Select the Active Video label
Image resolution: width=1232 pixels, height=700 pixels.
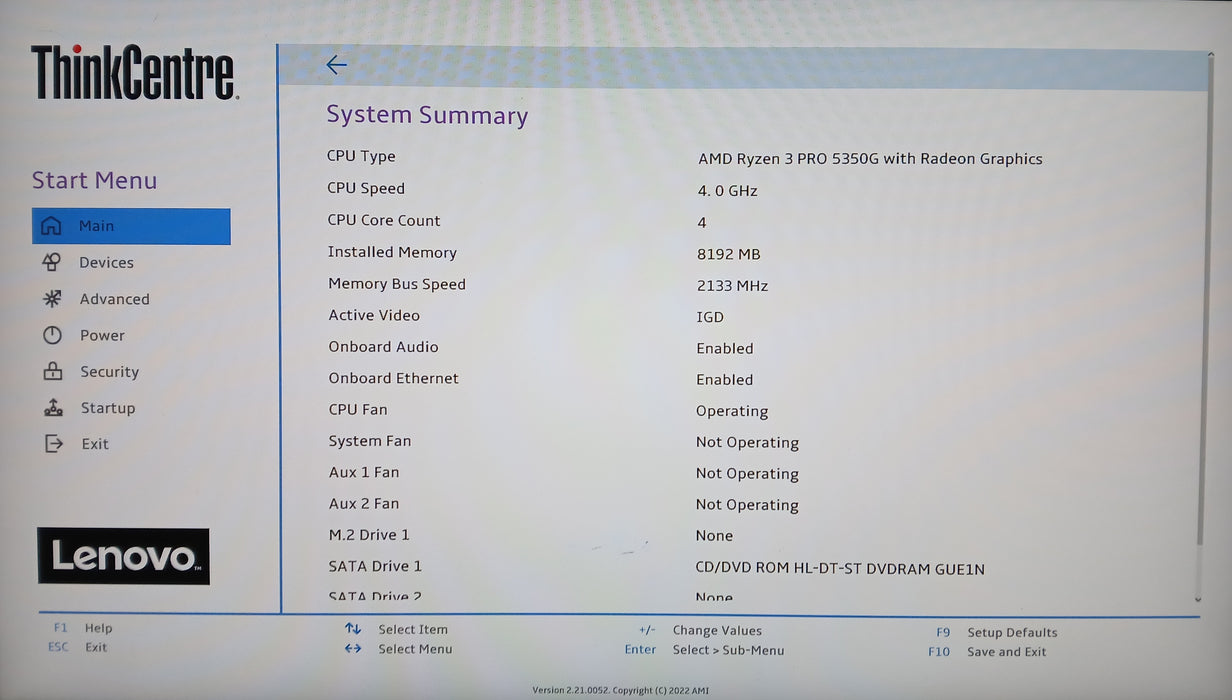pyautogui.click(x=374, y=315)
